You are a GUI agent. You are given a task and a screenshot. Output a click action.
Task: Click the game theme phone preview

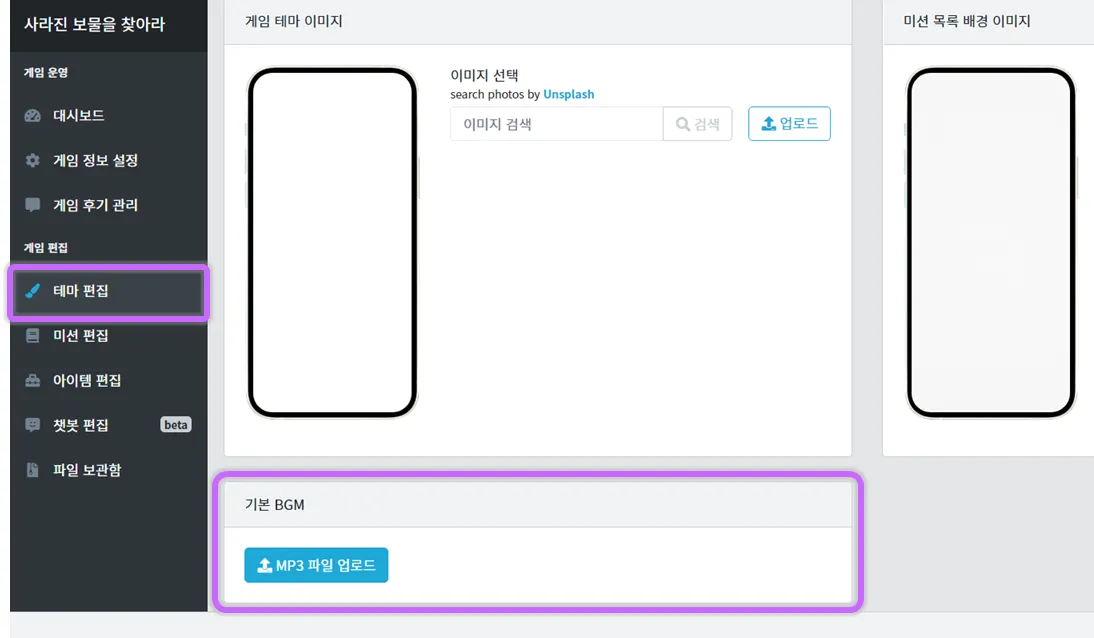click(x=332, y=243)
